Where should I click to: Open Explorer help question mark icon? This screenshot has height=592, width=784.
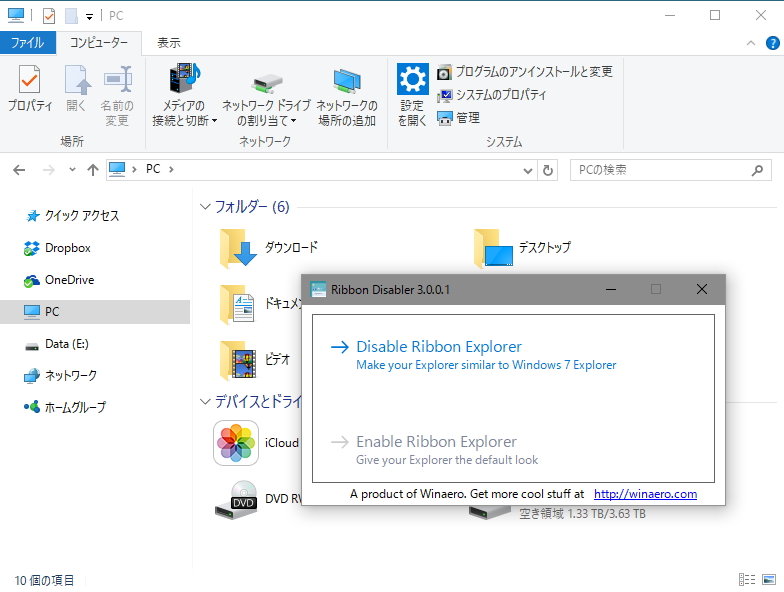click(772, 43)
